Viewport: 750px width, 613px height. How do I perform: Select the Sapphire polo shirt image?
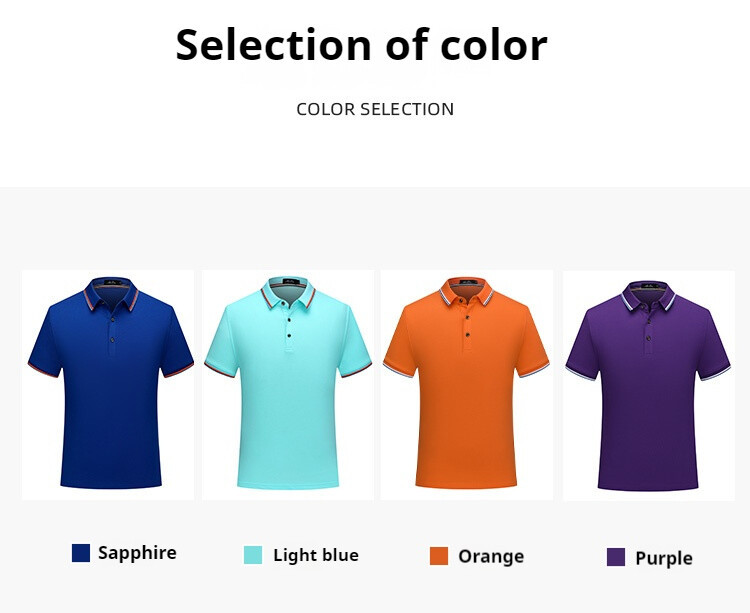[x=108, y=385]
